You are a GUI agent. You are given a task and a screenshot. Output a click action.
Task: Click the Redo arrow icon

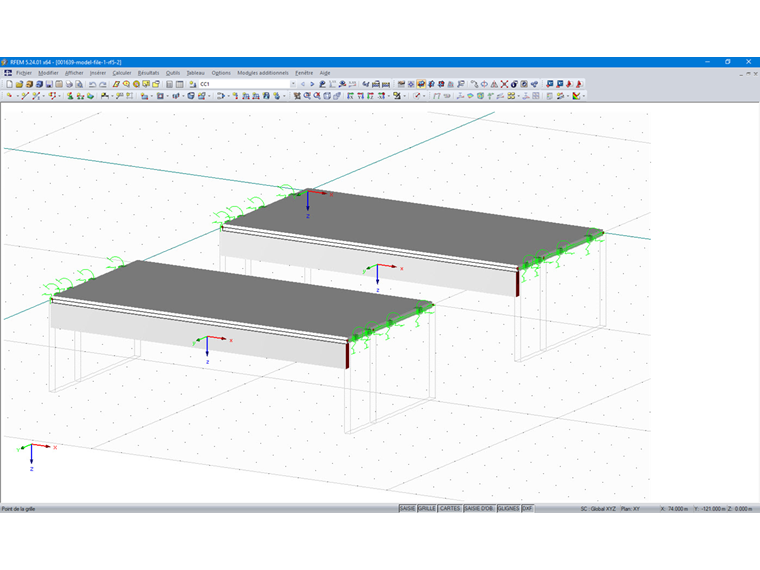tap(103, 84)
